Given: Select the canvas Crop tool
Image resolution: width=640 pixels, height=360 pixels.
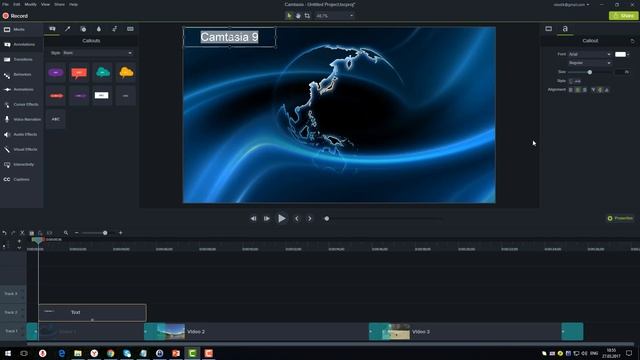Looking at the screenshot, I should pyautogui.click(x=307, y=16).
